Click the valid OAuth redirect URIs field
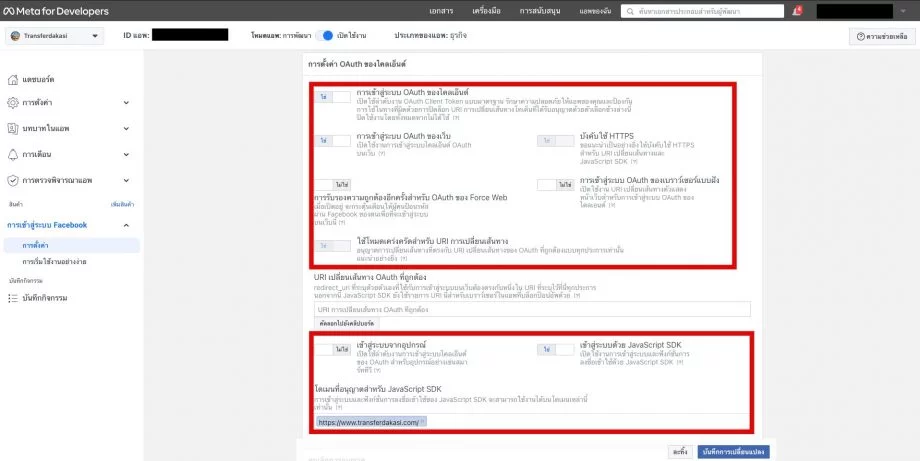Image resolution: width=920 pixels, height=461 pixels. pyautogui.click(x=532, y=309)
